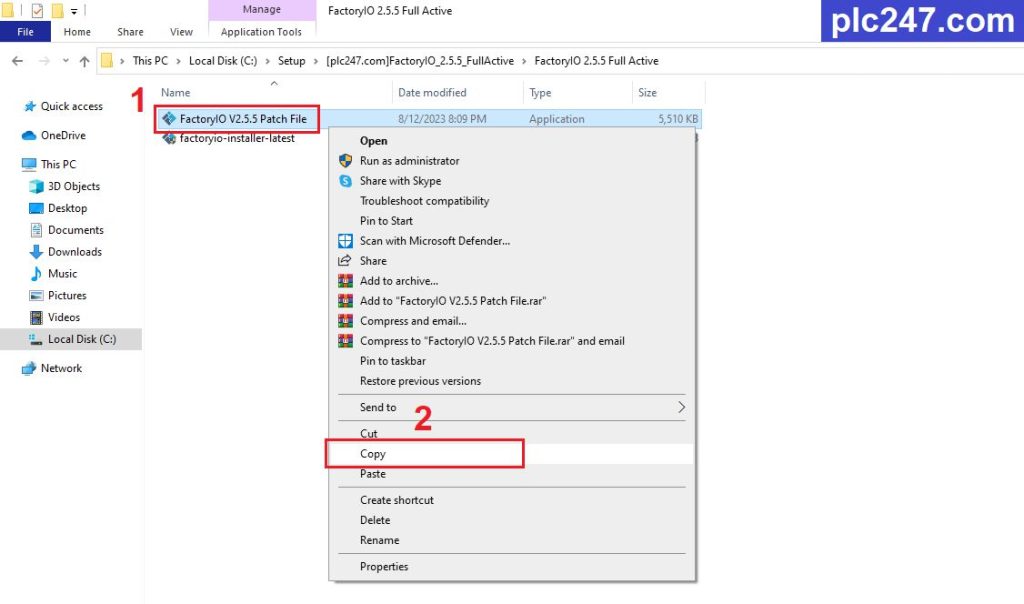
Task: Choose Open from context menu
Action: pyautogui.click(x=512, y=141)
